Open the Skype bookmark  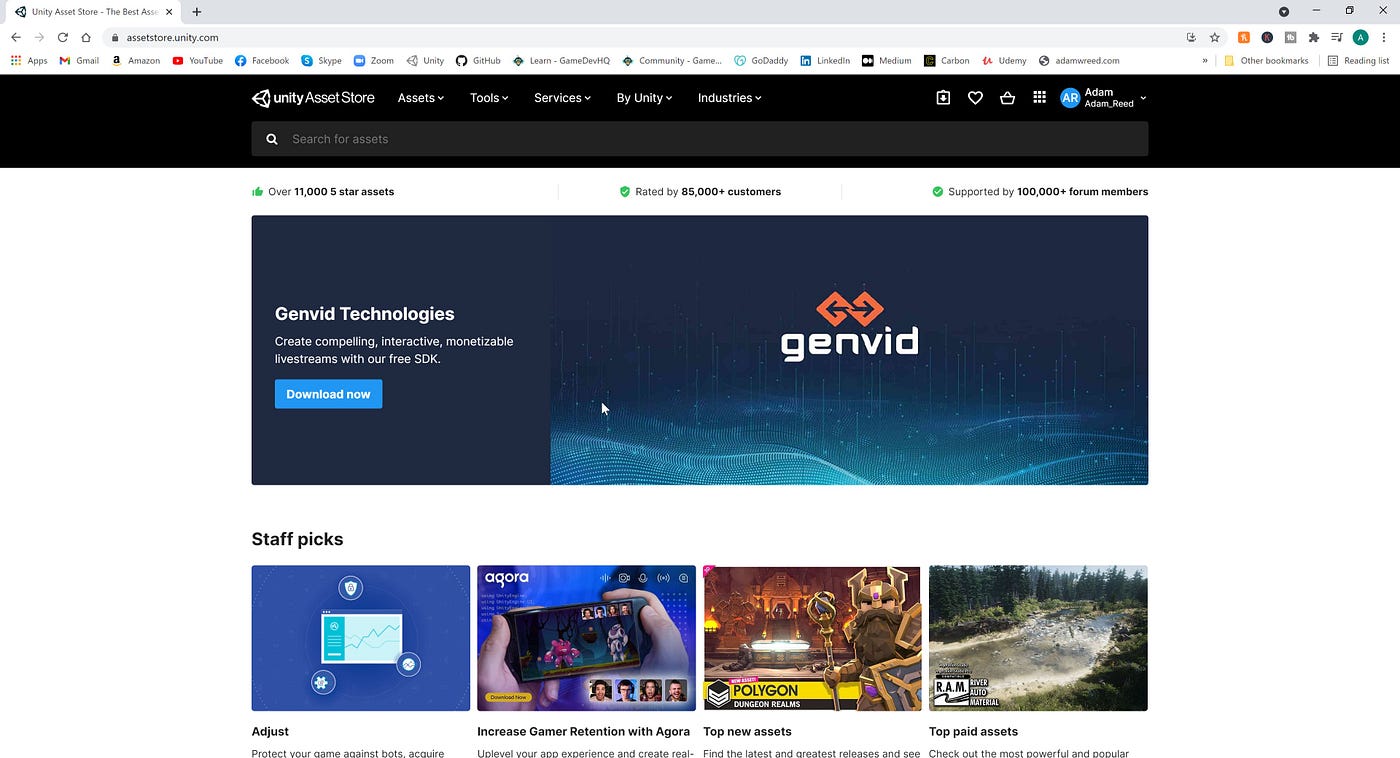click(321, 61)
